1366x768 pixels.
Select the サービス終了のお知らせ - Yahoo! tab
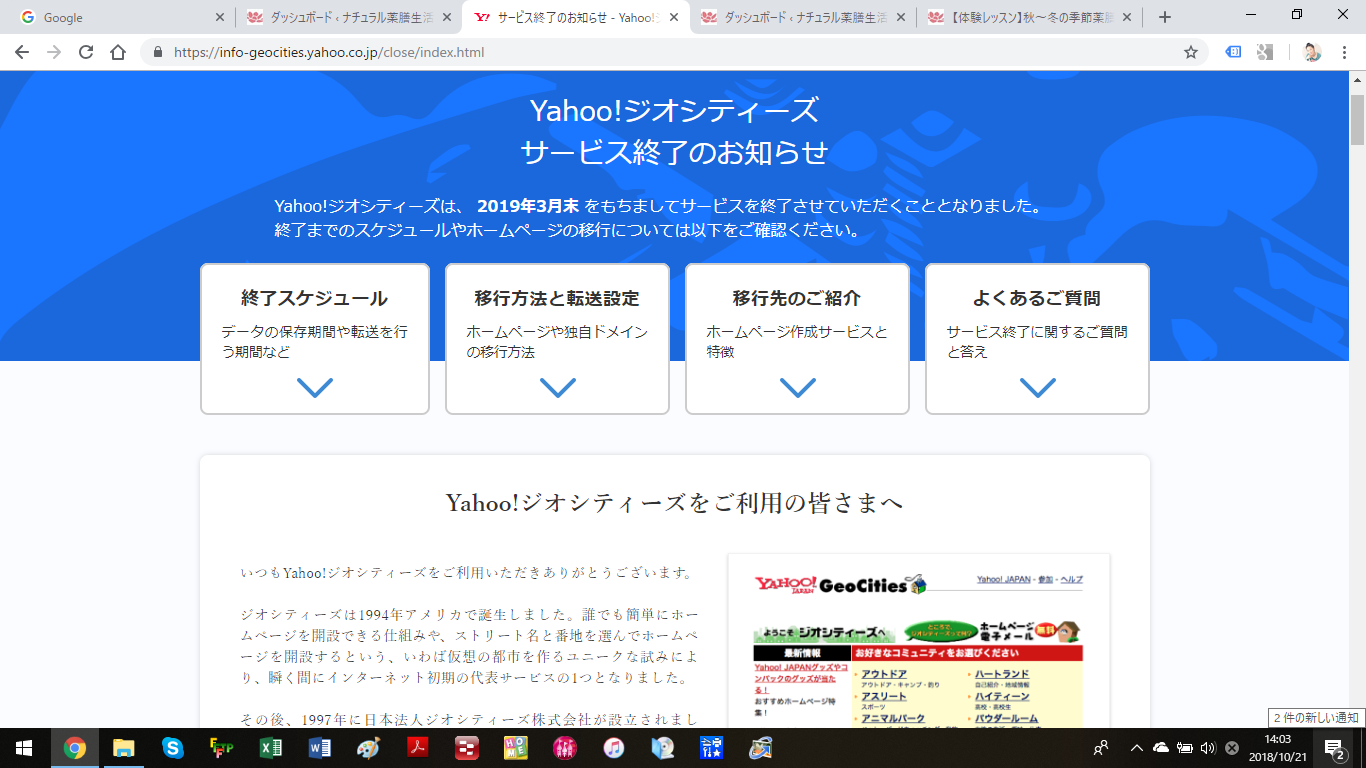coord(575,17)
